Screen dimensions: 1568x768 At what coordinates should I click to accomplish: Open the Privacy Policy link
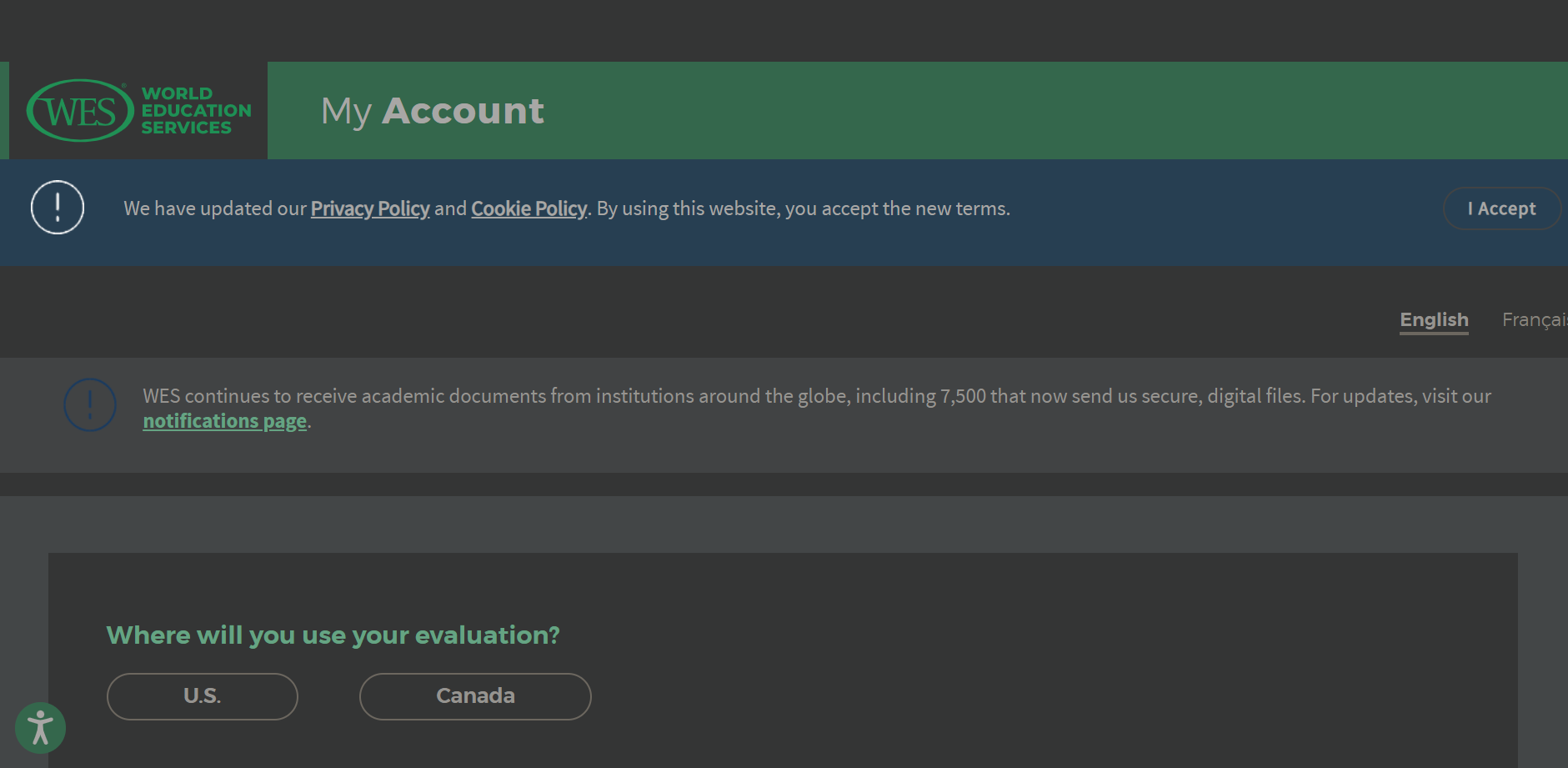(x=370, y=208)
